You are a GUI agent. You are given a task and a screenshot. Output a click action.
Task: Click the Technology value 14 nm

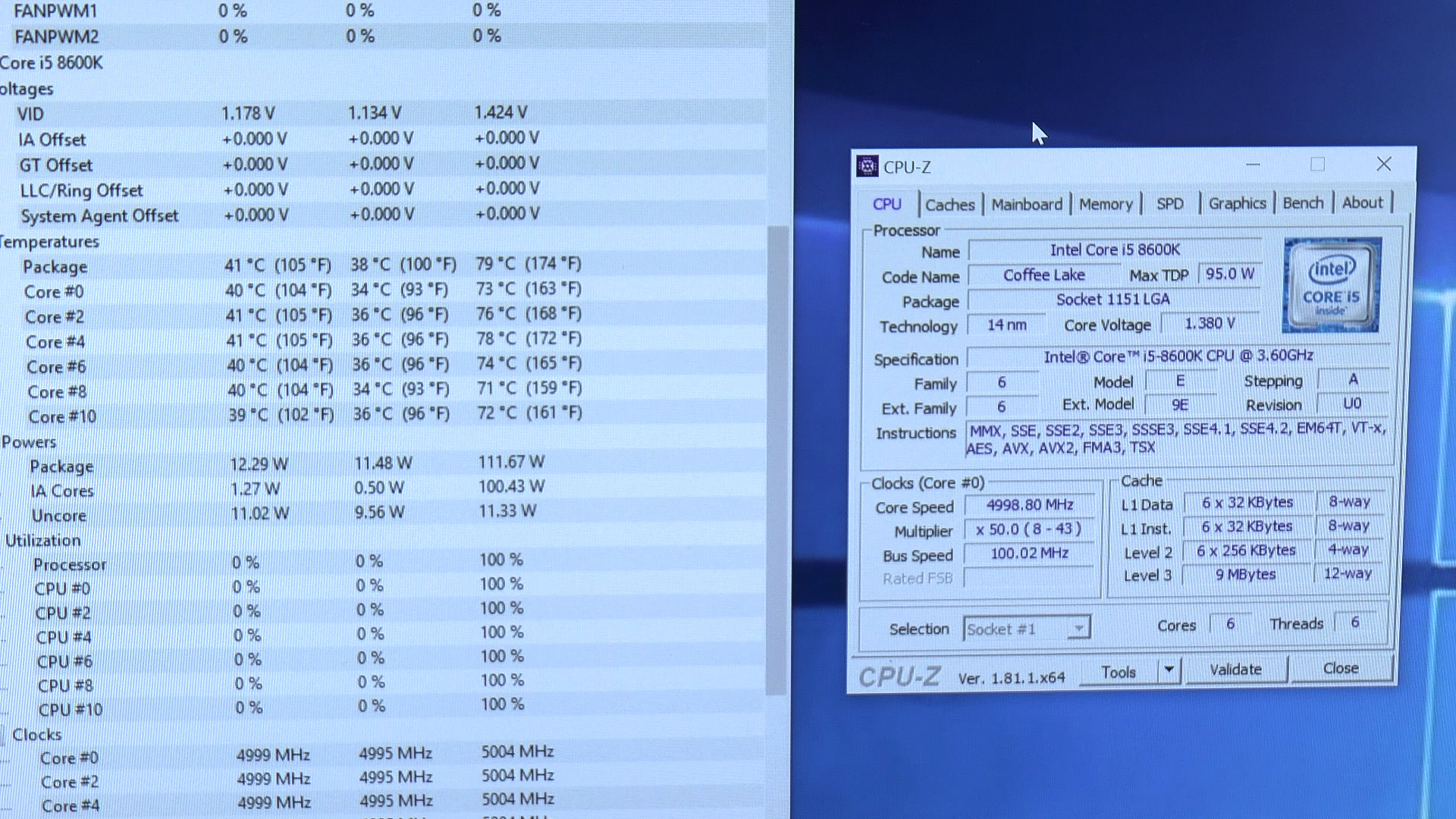(x=1007, y=325)
